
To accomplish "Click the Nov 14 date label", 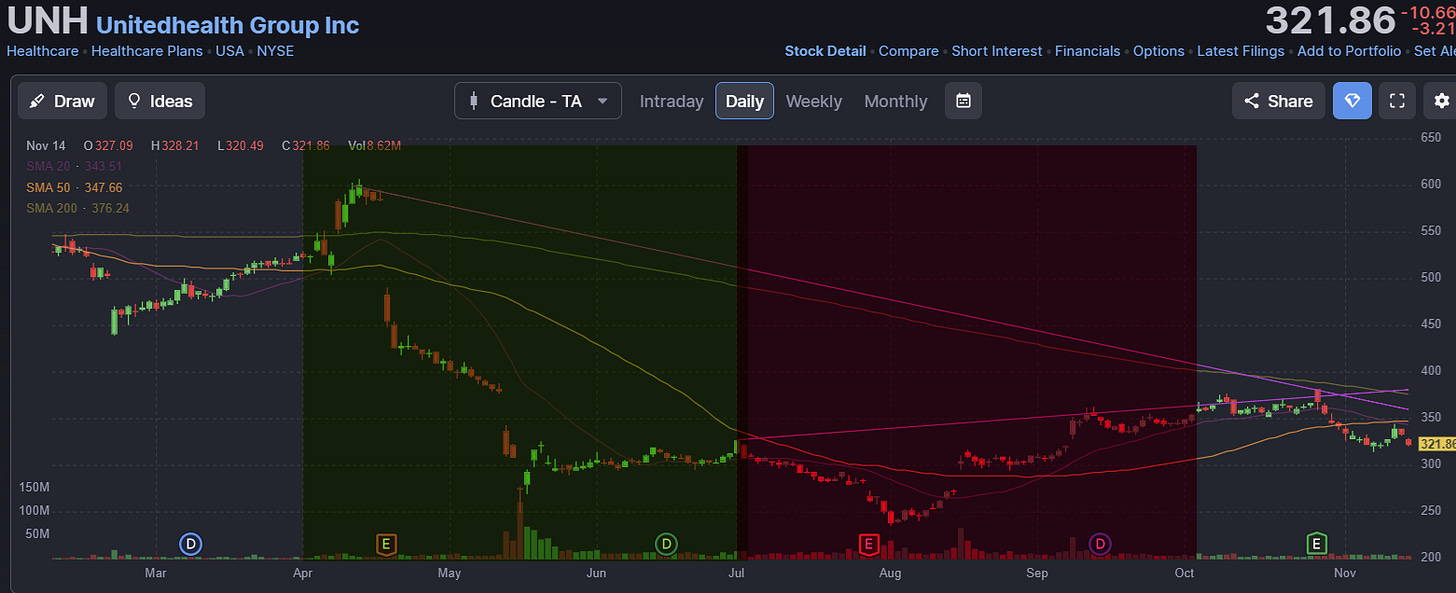I will 44,146.
